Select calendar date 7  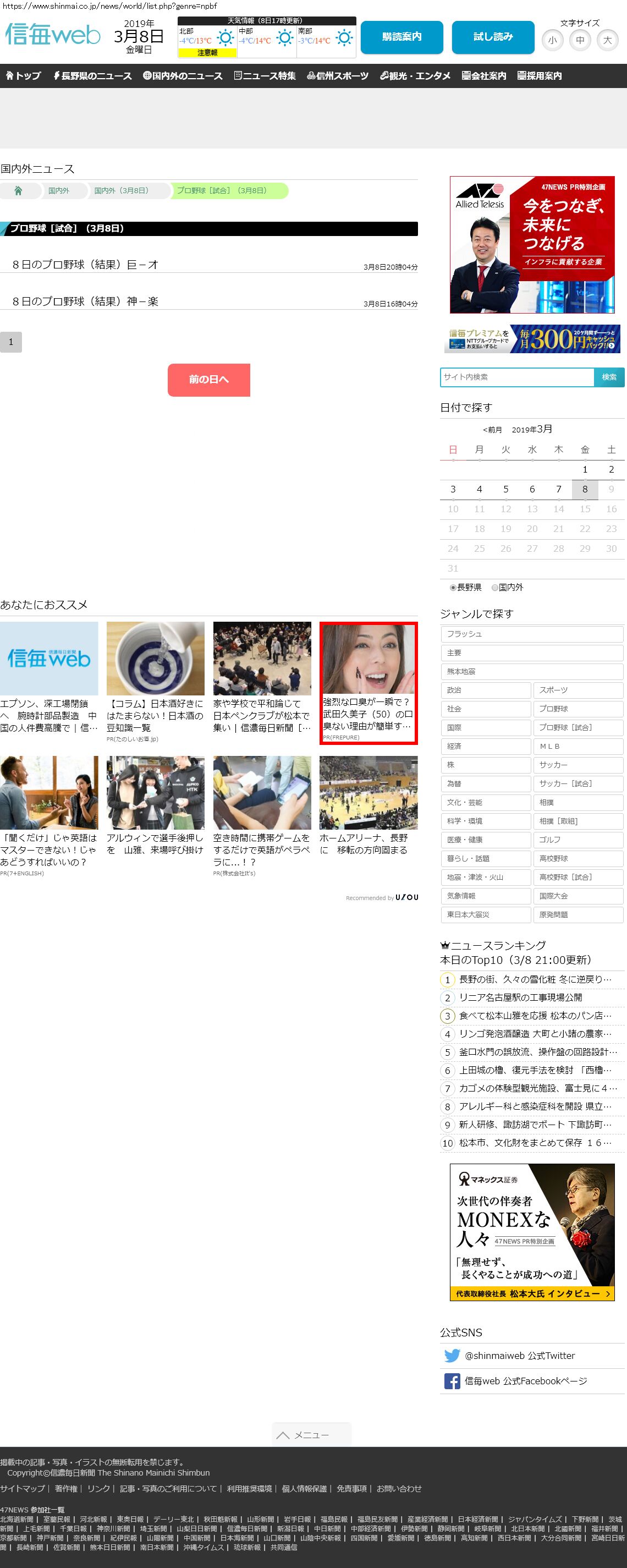click(x=559, y=490)
